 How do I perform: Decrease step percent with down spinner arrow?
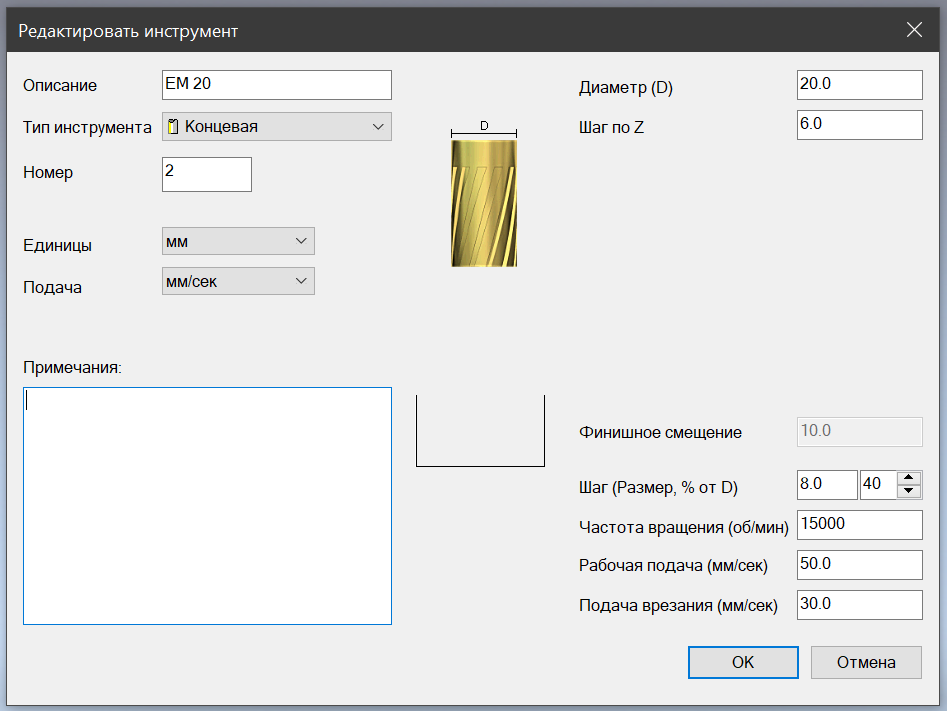point(908,491)
